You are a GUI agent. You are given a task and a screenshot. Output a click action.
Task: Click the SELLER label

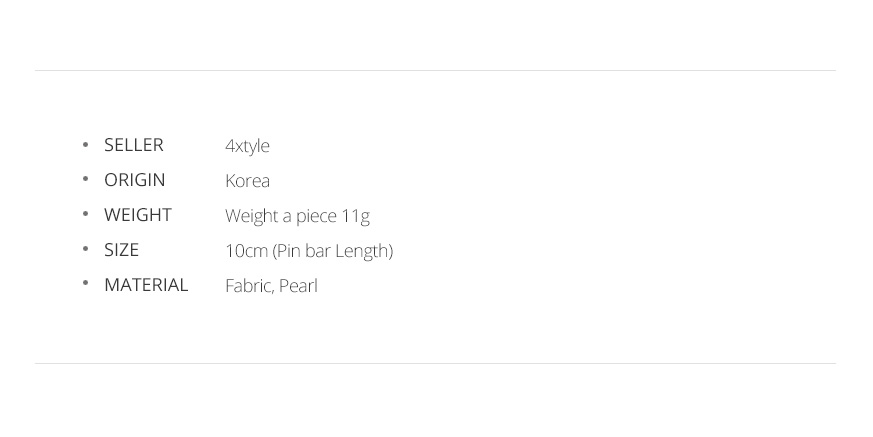(134, 145)
